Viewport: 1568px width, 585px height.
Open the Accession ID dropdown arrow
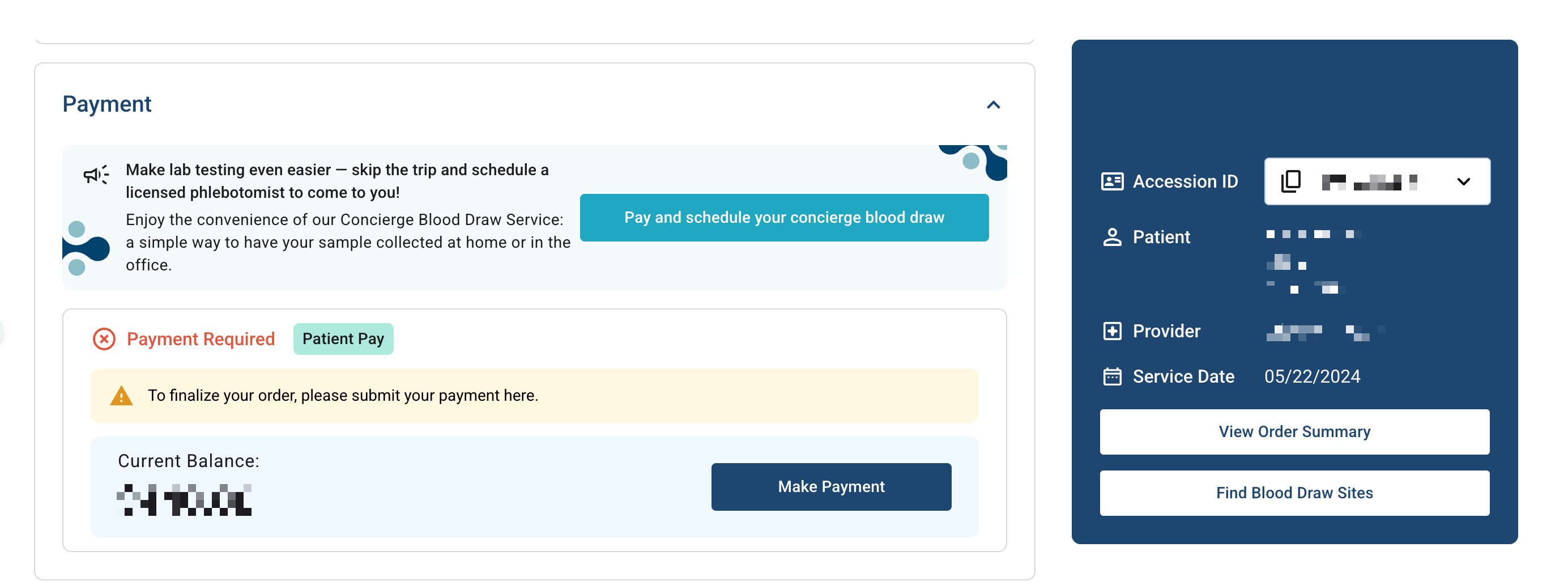1463,181
